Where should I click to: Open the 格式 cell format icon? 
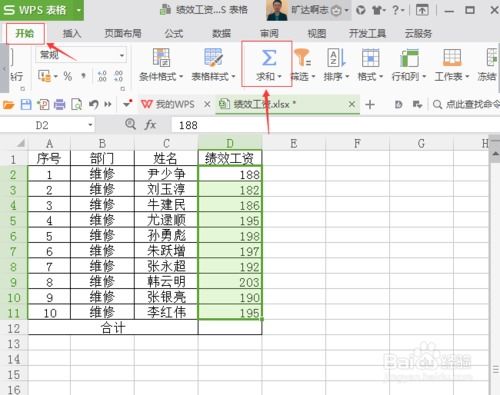click(x=370, y=57)
